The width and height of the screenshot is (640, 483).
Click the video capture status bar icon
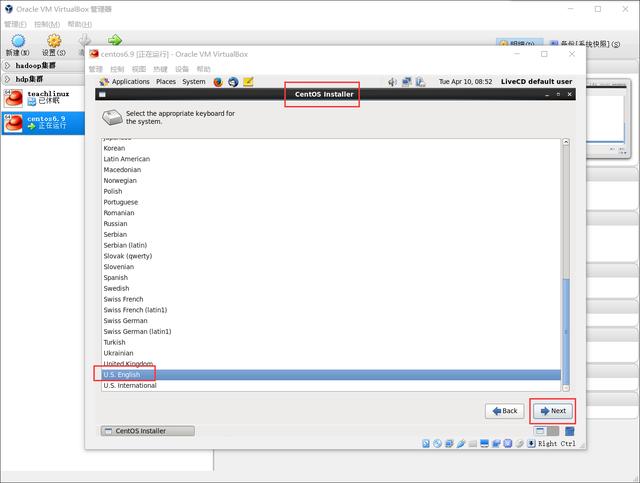tap(496, 443)
